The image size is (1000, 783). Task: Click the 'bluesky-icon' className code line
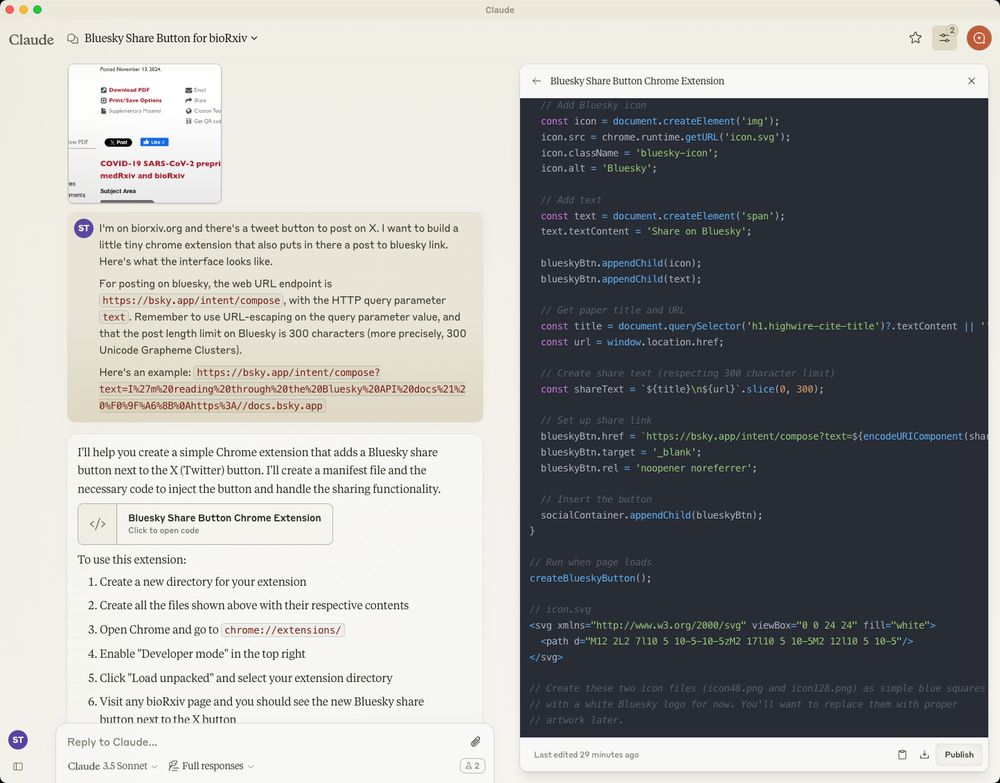coord(629,153)
